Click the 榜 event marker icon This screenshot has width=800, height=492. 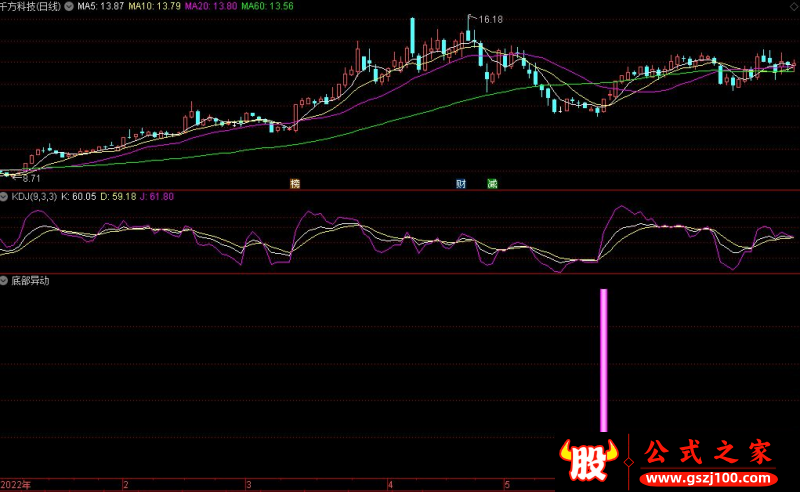pyautogui.click(x=295, y=184)
